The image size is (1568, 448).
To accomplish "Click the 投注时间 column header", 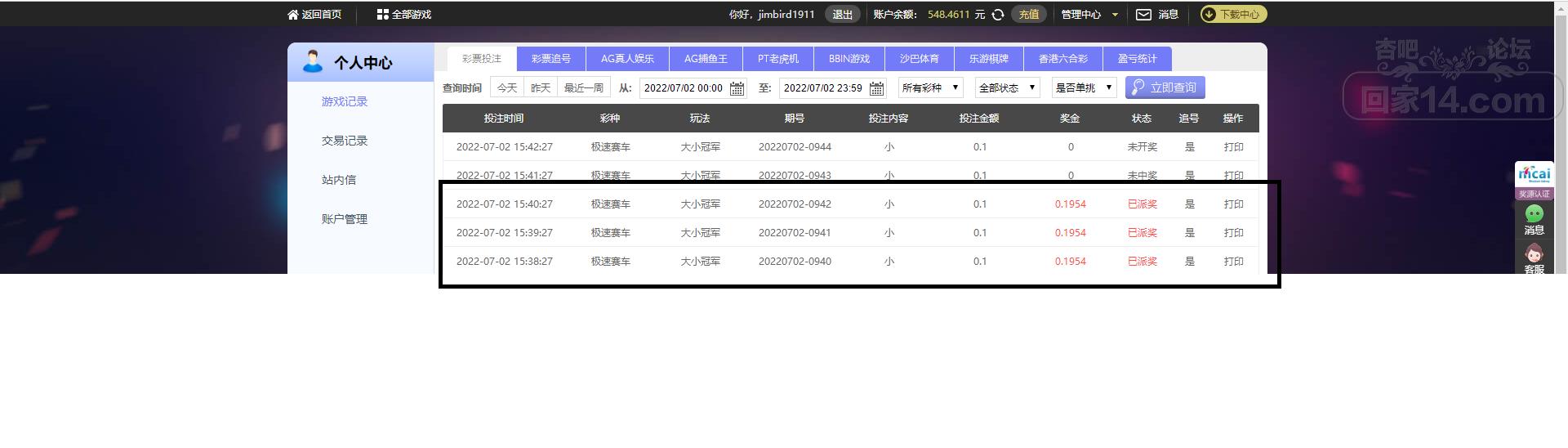I will (504, 119).
